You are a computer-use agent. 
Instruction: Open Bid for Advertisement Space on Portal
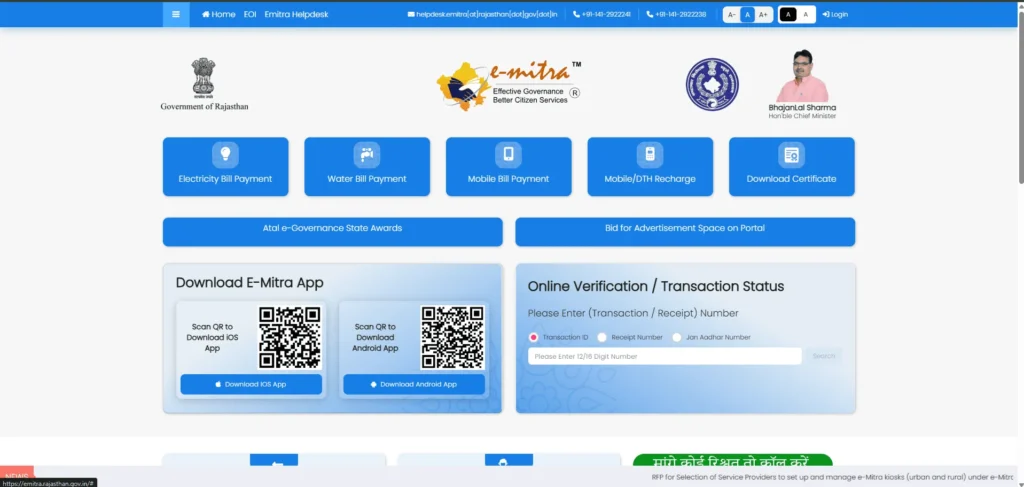coord(685,232)
